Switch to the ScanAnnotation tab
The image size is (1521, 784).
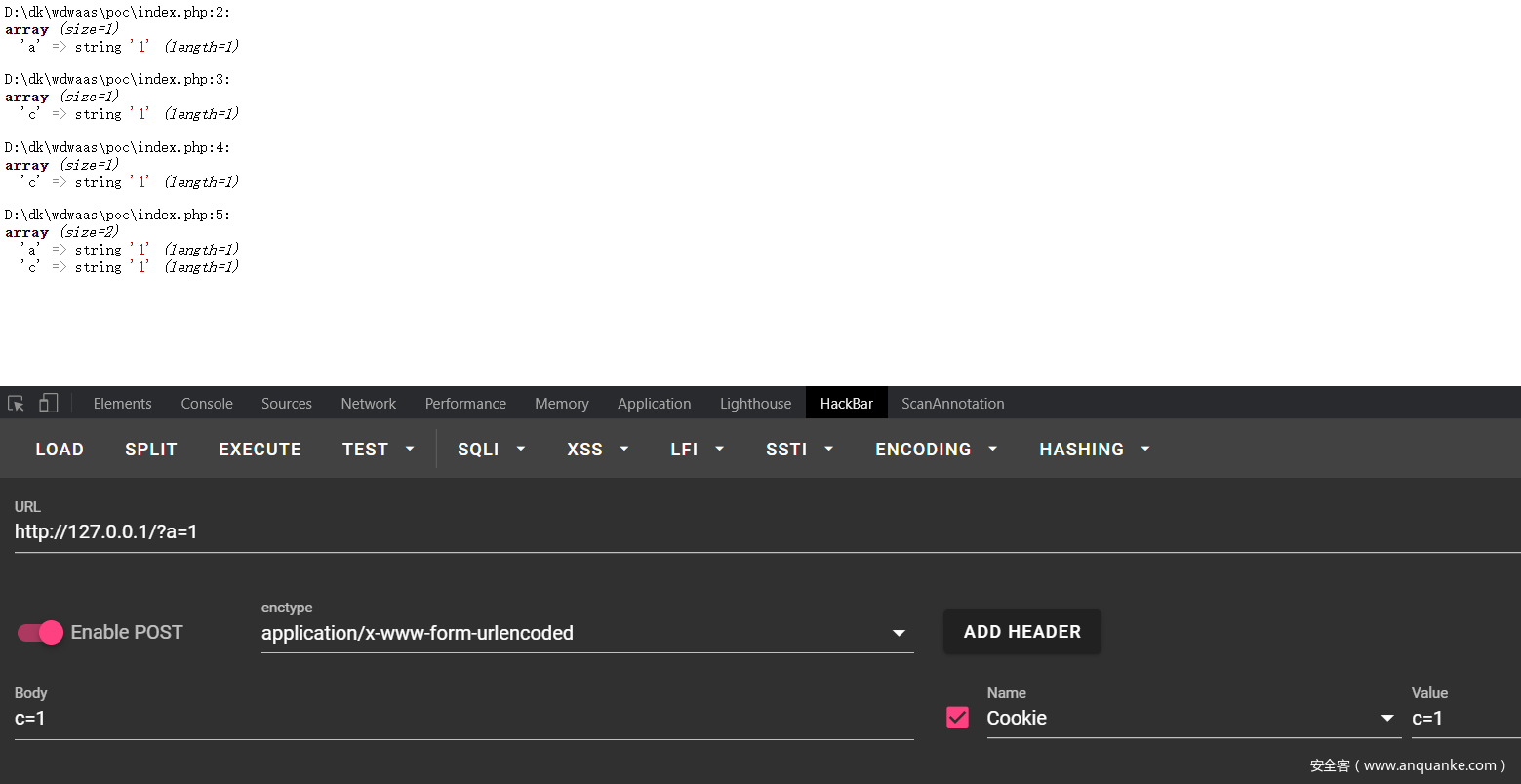tap(952, 404)
